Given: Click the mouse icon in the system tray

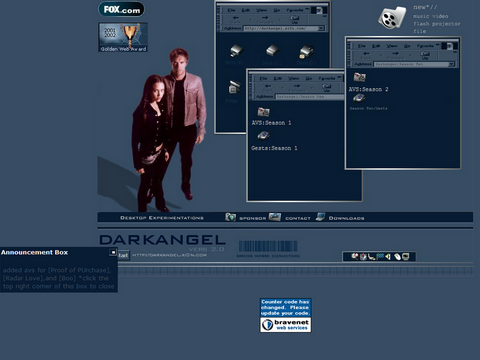Looking at the screenshot, I should pyautogui.click(x=397, y=257).
